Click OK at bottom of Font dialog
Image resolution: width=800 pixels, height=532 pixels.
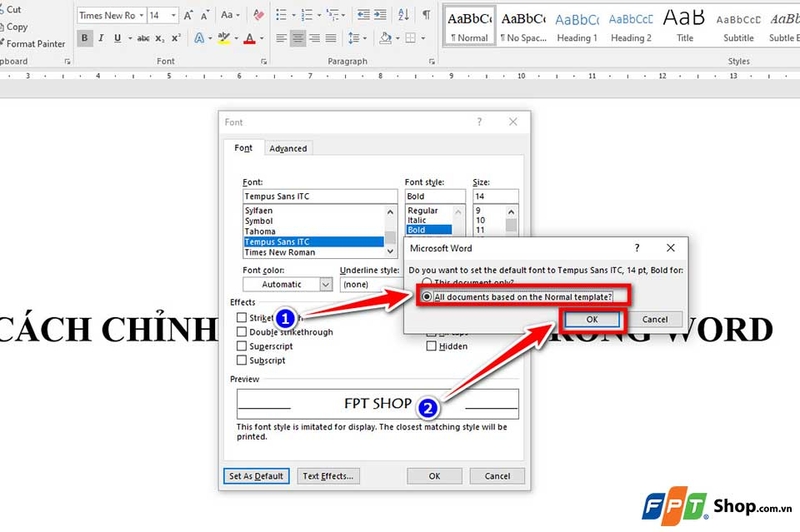point(434,476)
